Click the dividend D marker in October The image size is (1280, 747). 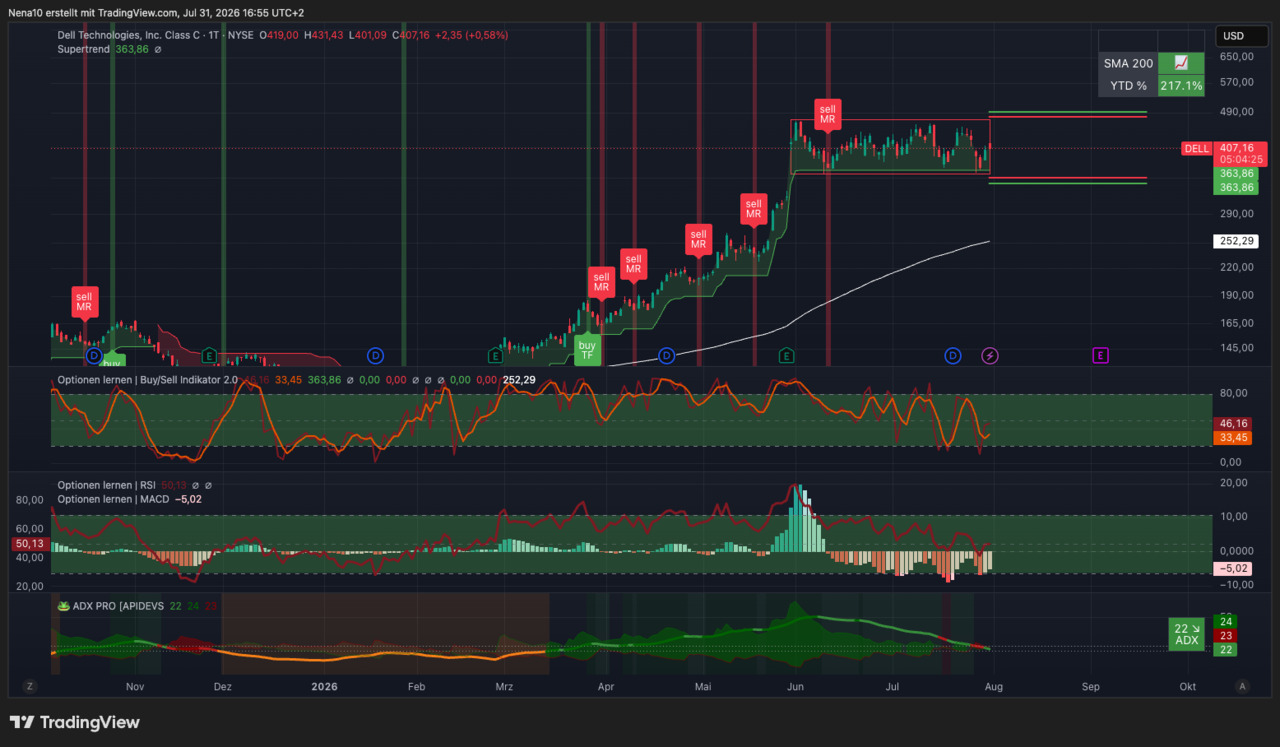click(93, 355)
